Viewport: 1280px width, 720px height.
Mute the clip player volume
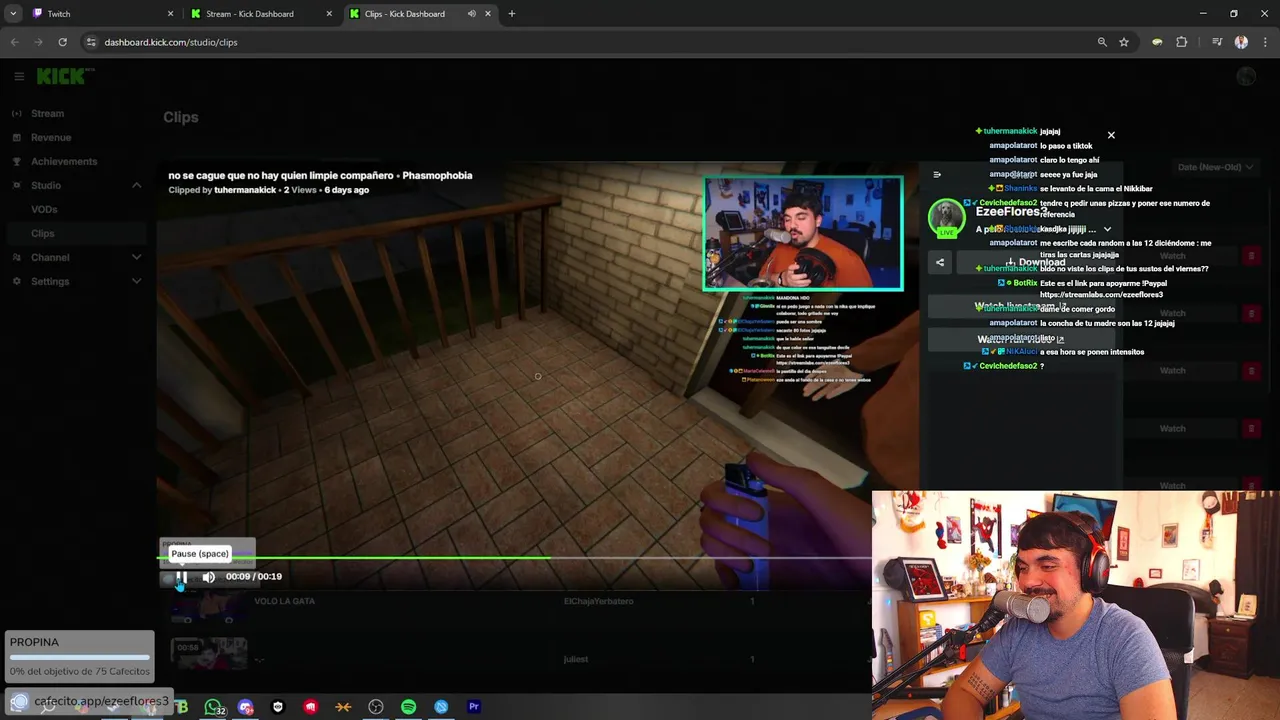[x=208, y=577]
